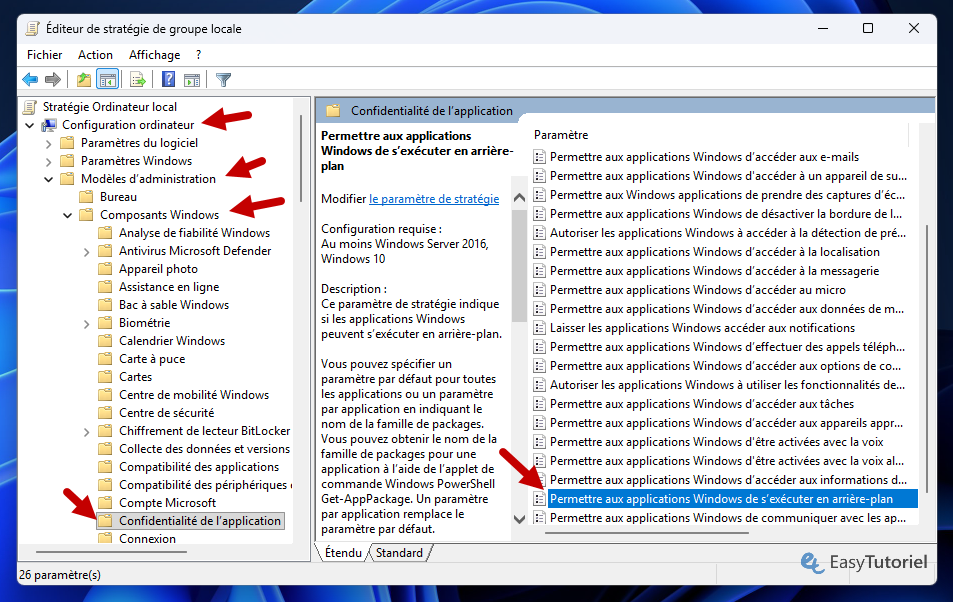The image size is (953, 602).
Task: Click the Bureau folder icon
Action: coord(87,196)
